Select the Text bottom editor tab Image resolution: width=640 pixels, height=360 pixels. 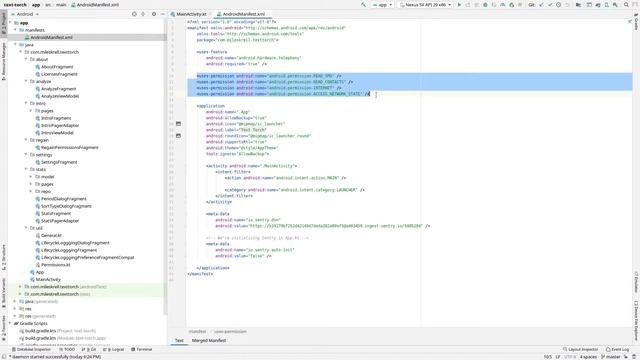(179, 340)
